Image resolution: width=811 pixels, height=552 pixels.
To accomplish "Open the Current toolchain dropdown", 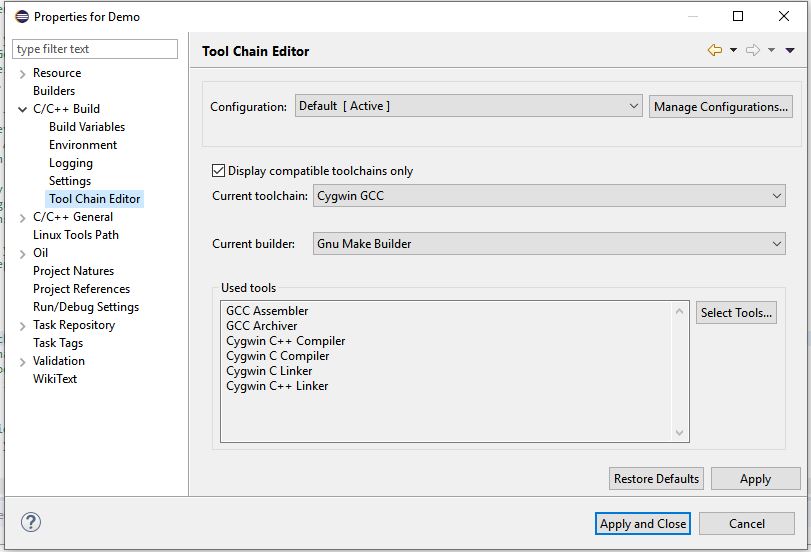I will [x=549, y=196].
